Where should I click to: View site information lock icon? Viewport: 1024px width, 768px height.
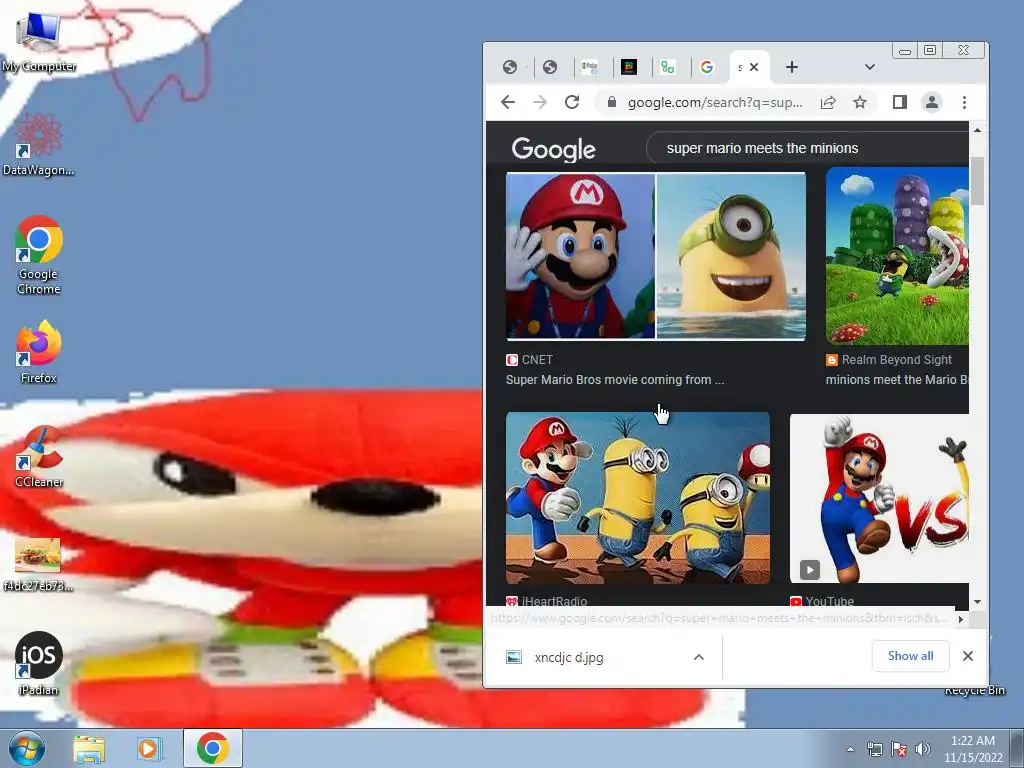(x=612, y=102)
